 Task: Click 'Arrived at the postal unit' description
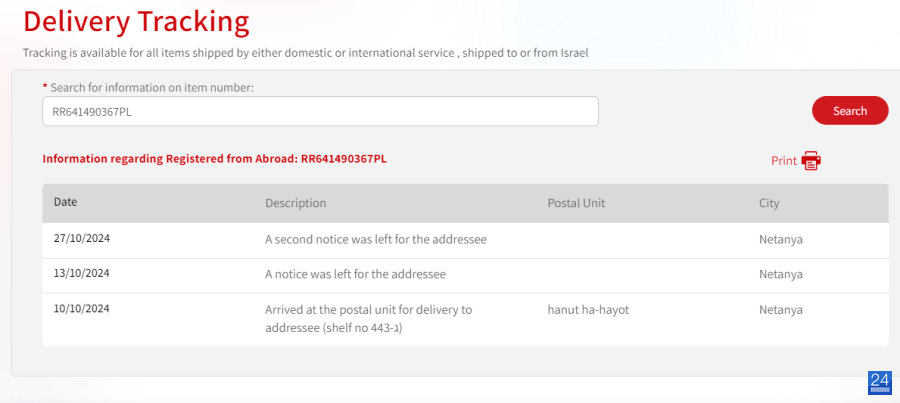pos(368,319)
